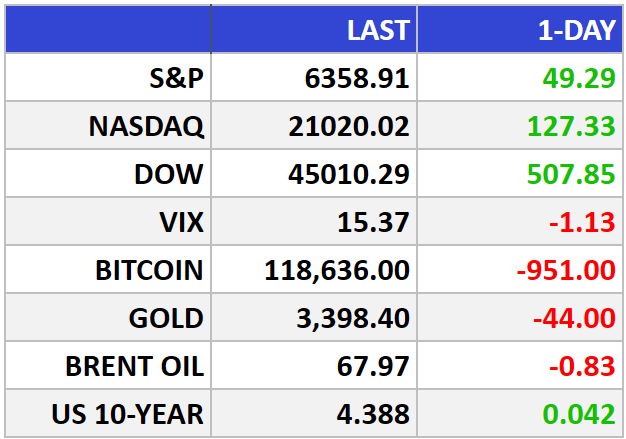626x439 pixels.
Task: Select the BITCOIN row label
Action: tap(149, 270)
